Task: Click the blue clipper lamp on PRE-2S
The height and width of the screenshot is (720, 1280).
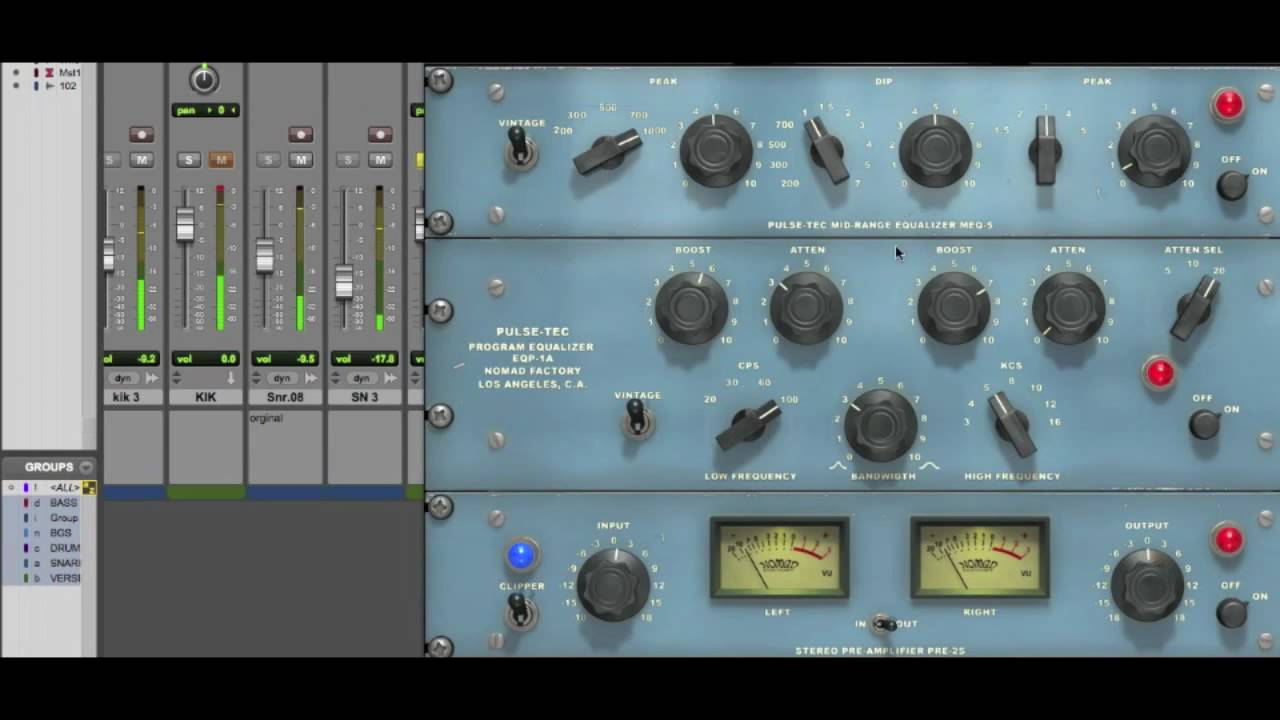Action: 521,555
